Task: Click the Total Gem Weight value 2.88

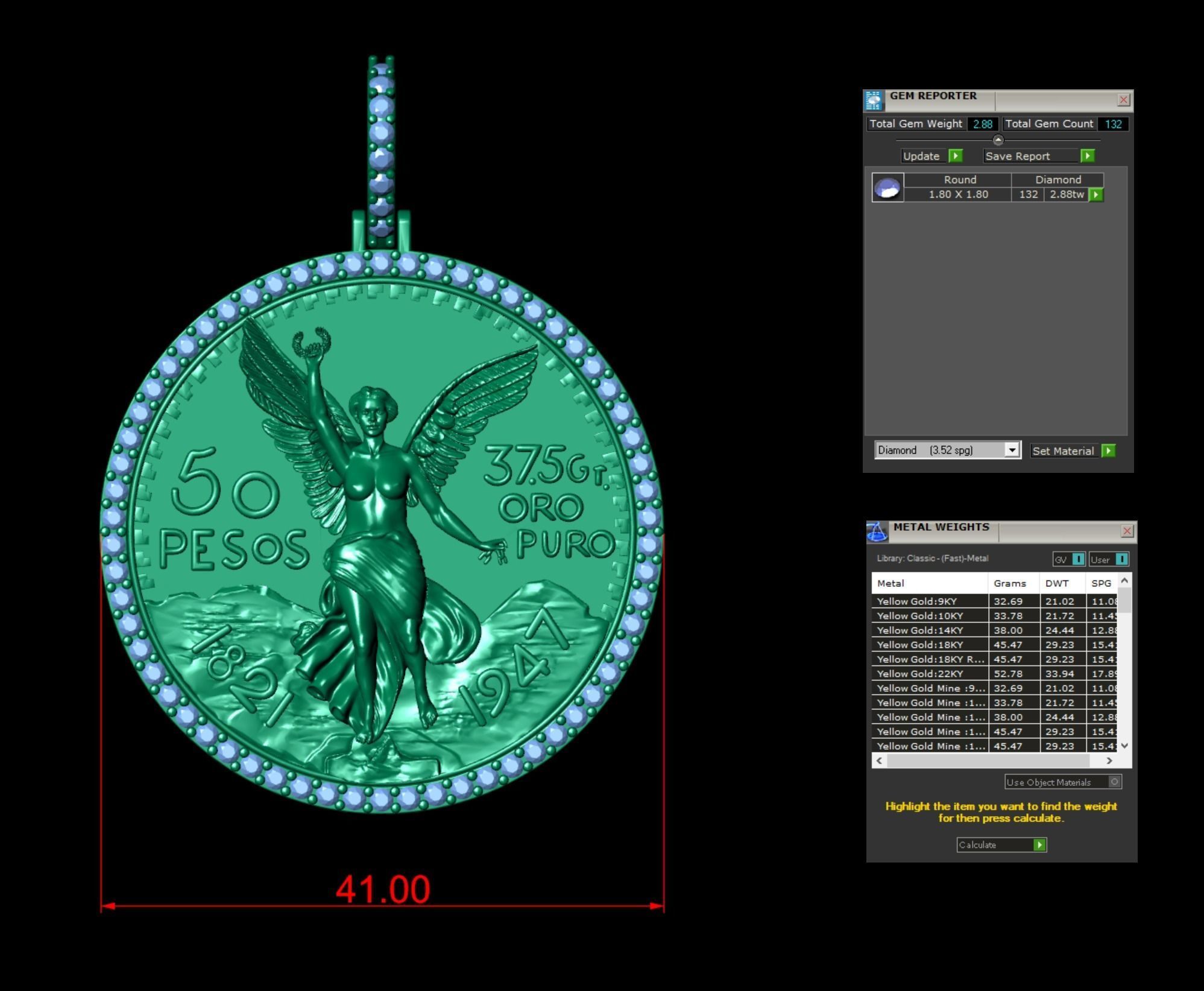Action: pos(983,124)
